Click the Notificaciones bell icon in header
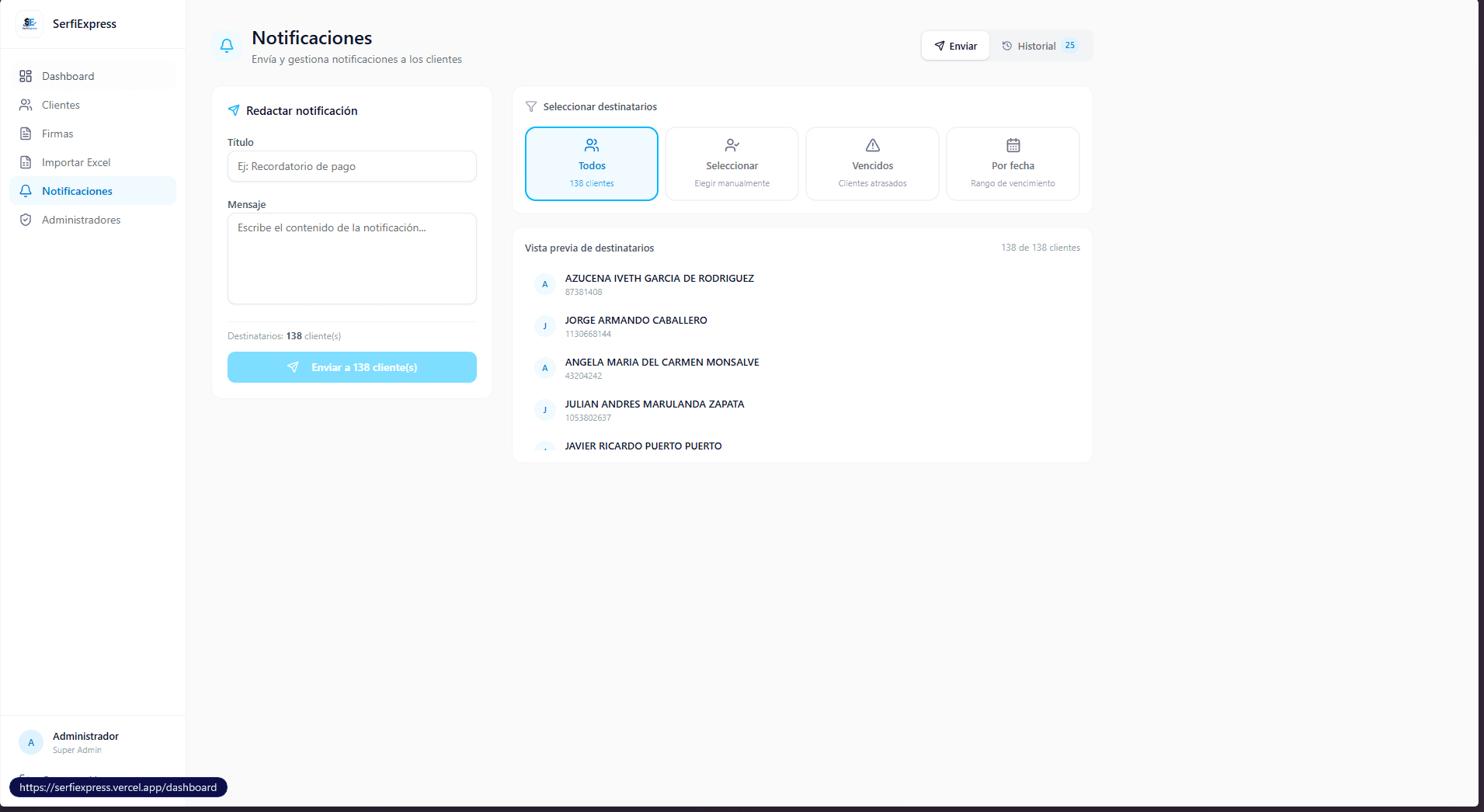 click(x=227, y=46)
